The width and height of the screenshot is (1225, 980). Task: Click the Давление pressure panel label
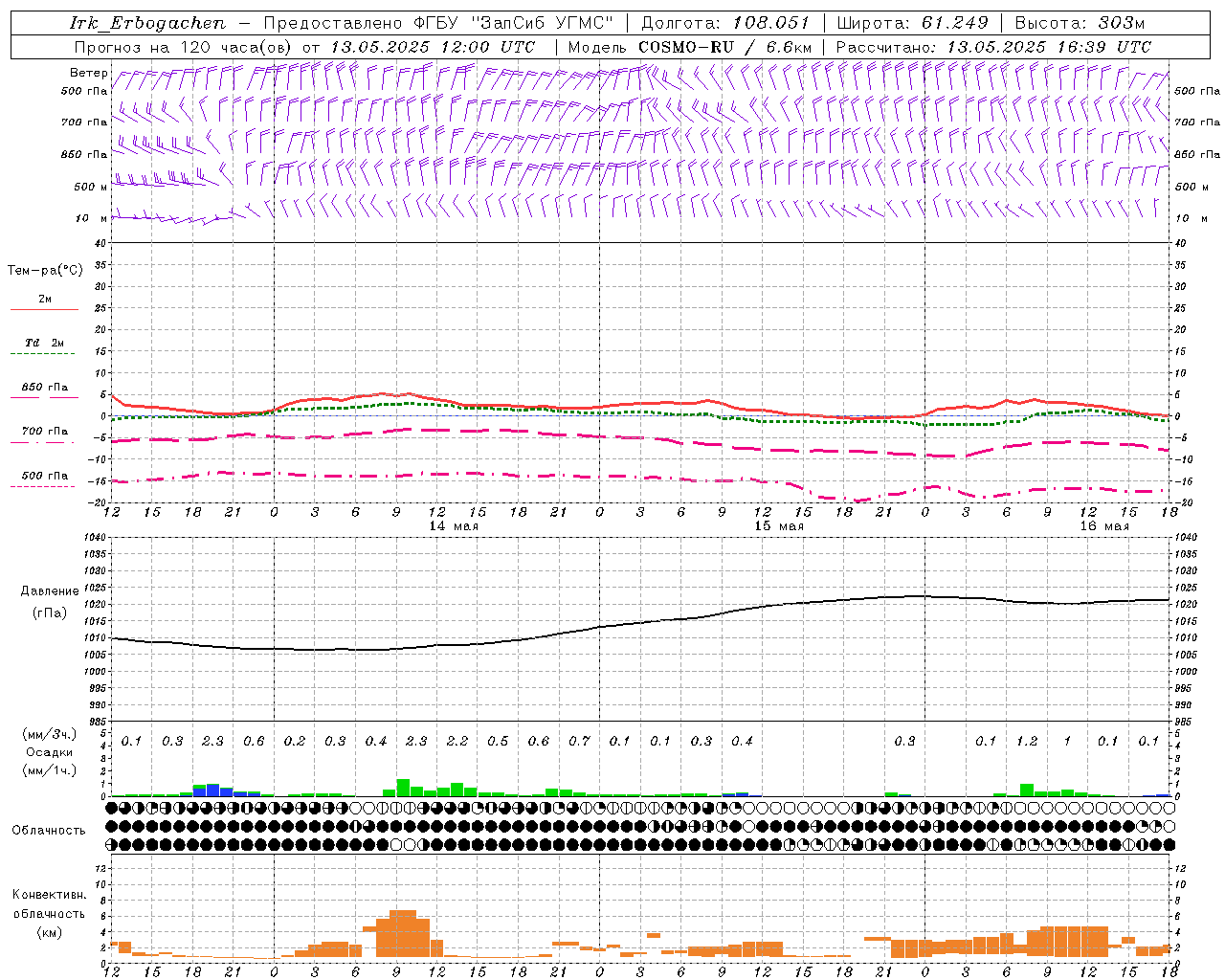(50, 591)
